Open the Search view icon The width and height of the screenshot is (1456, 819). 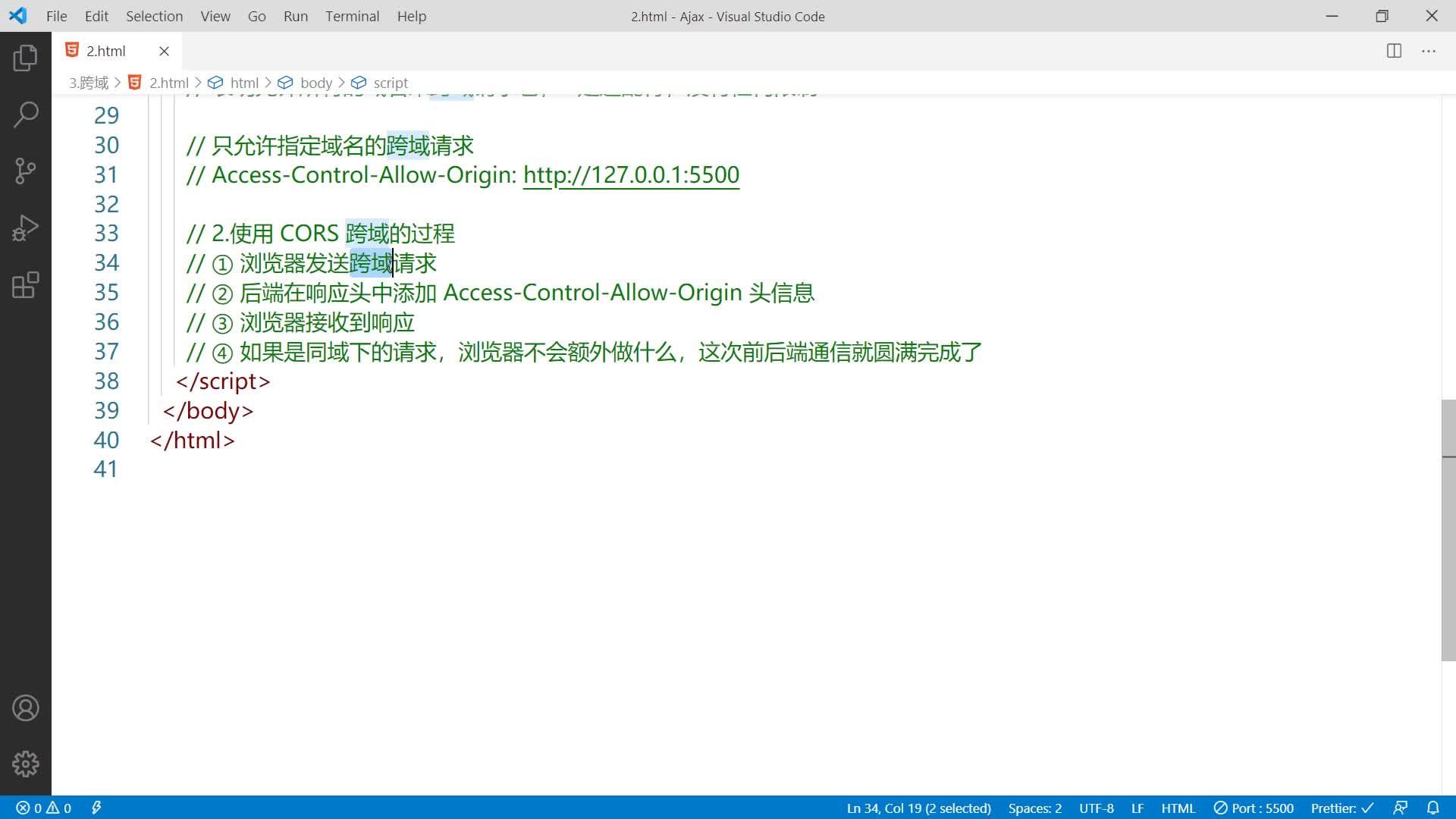(25, 115)
